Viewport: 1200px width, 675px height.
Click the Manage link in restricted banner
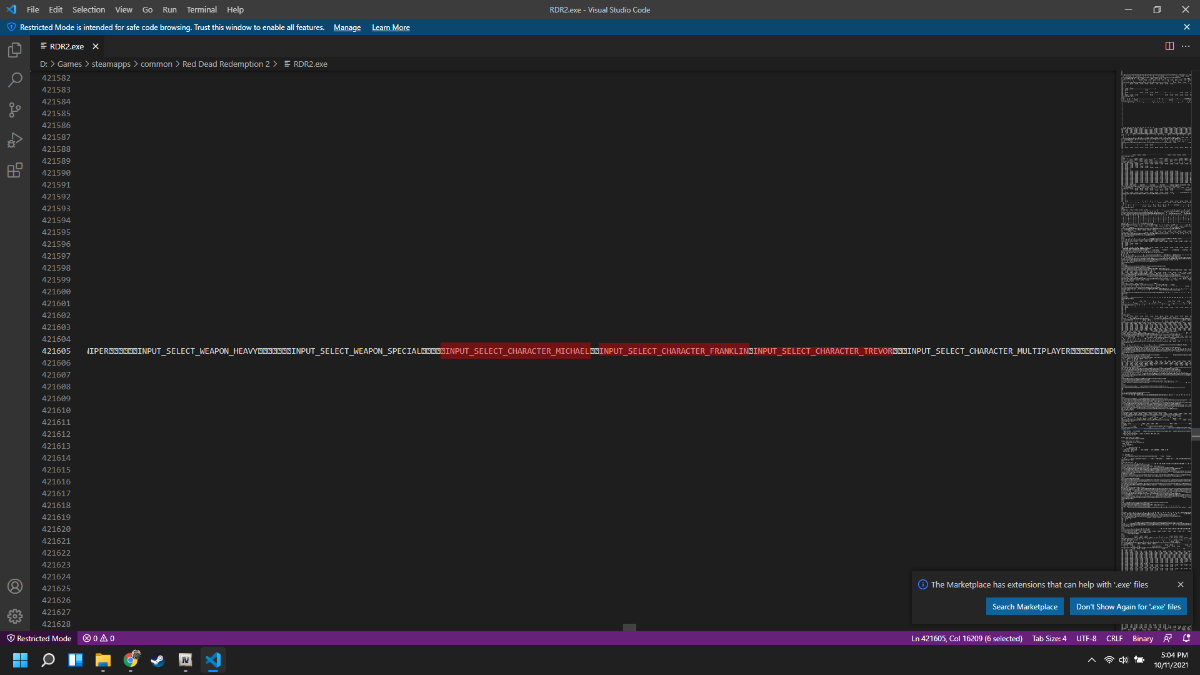pos(347,27)
